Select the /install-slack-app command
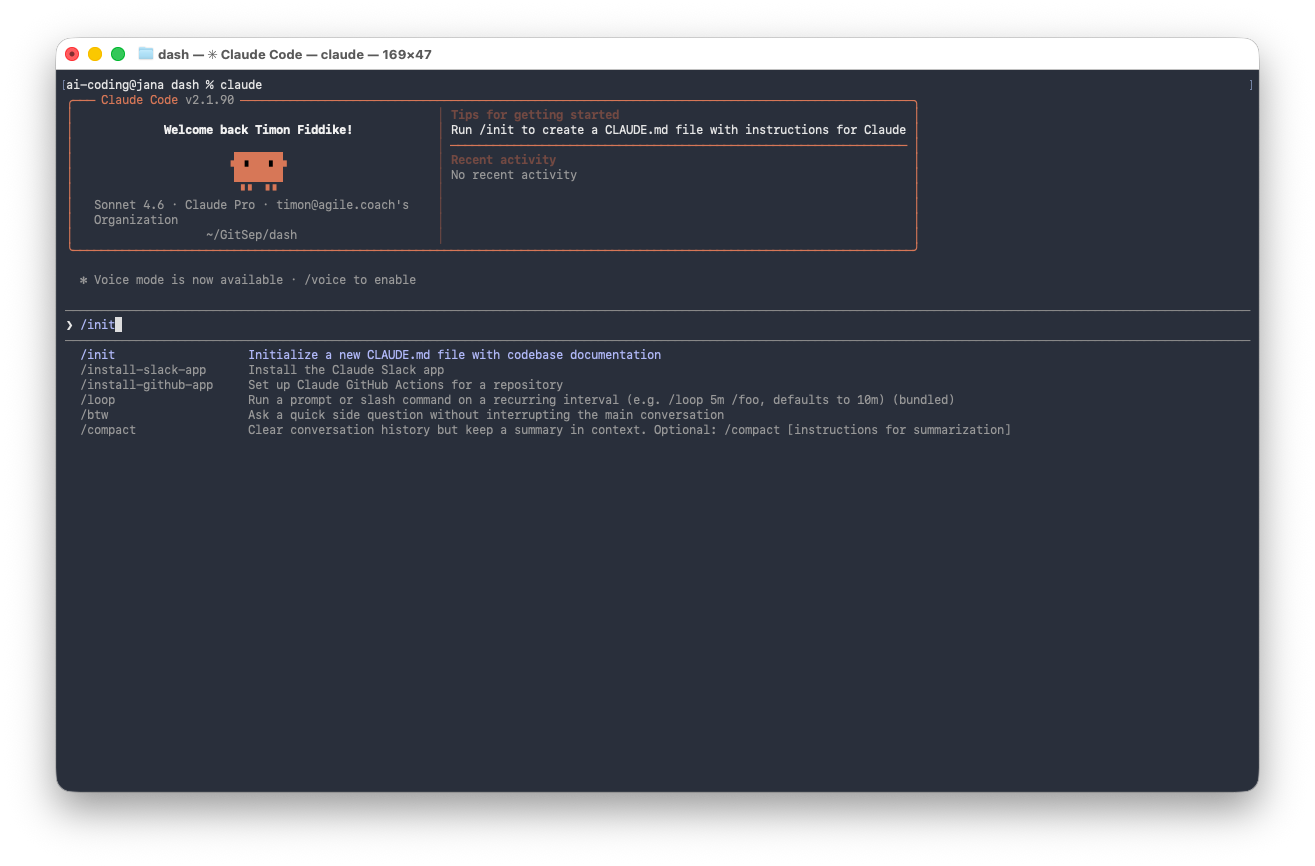 click(x=143, y=370)
